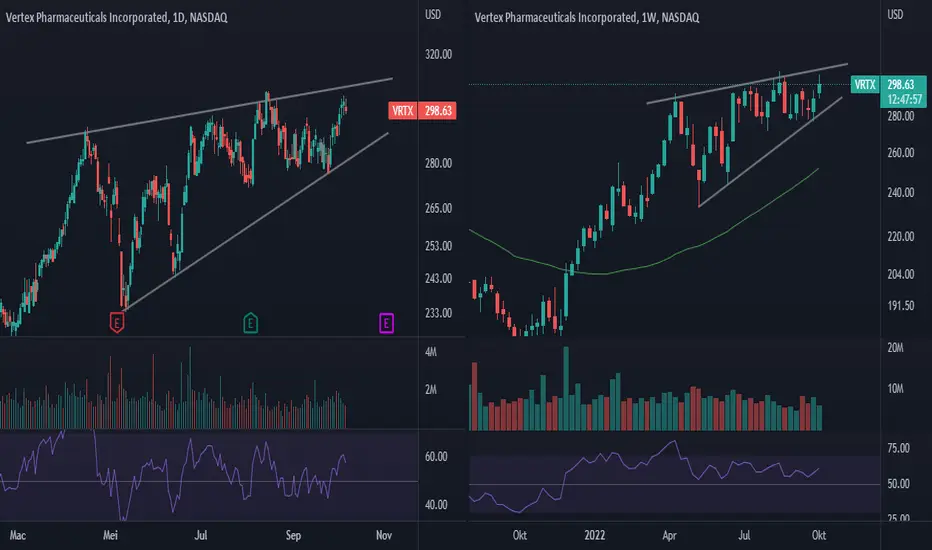The image size is (932, 550).
Task: Select the weekly chart title Vertex Pharmaceuticals 1W
Action: coord(587,17)
